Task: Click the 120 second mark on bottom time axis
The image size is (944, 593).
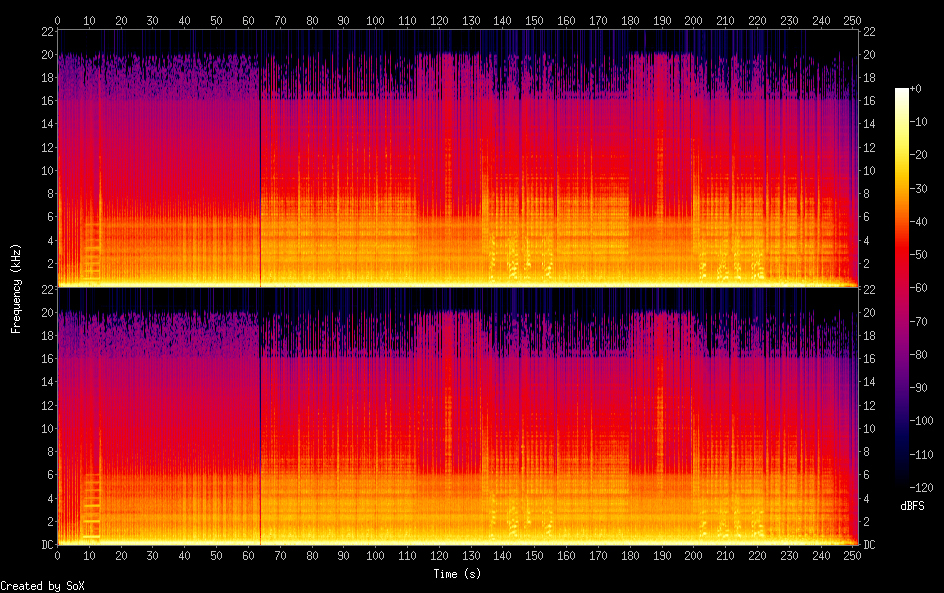Action: coord(438,556)
